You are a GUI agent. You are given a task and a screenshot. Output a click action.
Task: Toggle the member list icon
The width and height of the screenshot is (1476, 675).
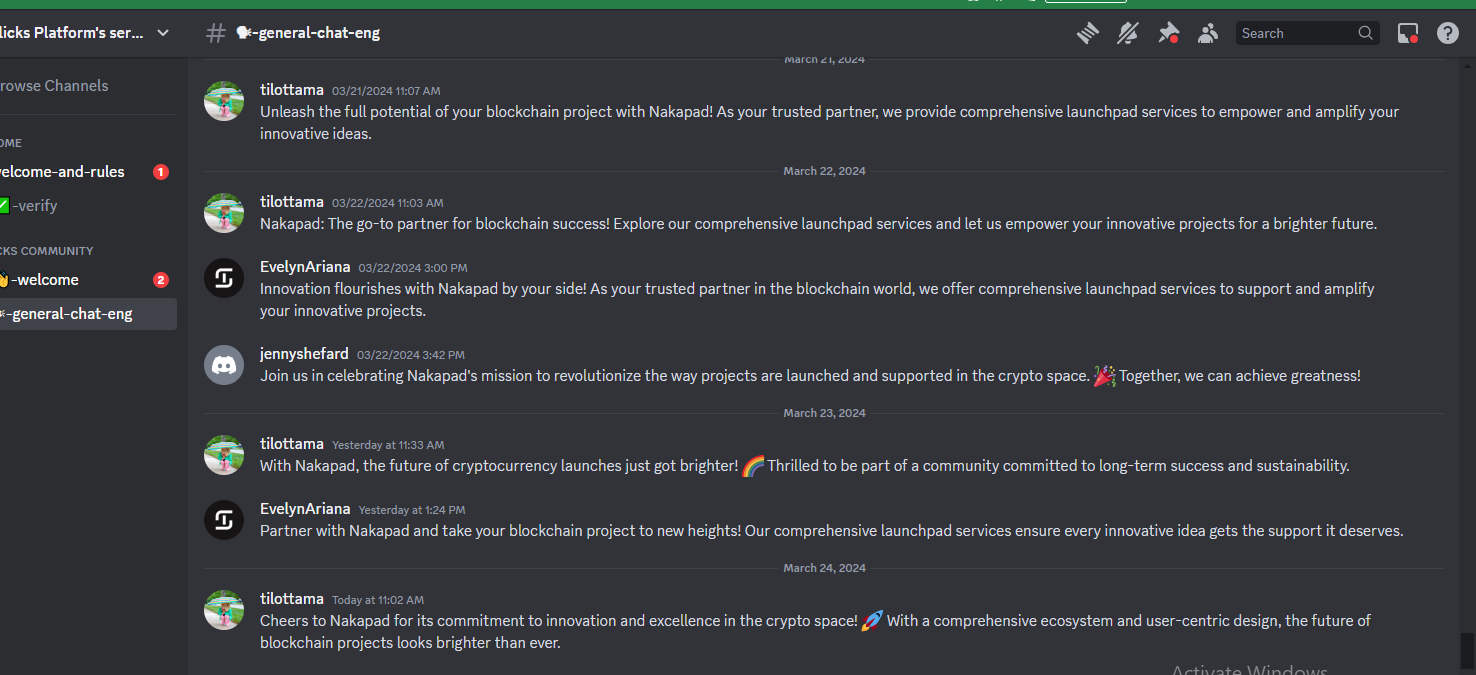tap(1208, 33)
